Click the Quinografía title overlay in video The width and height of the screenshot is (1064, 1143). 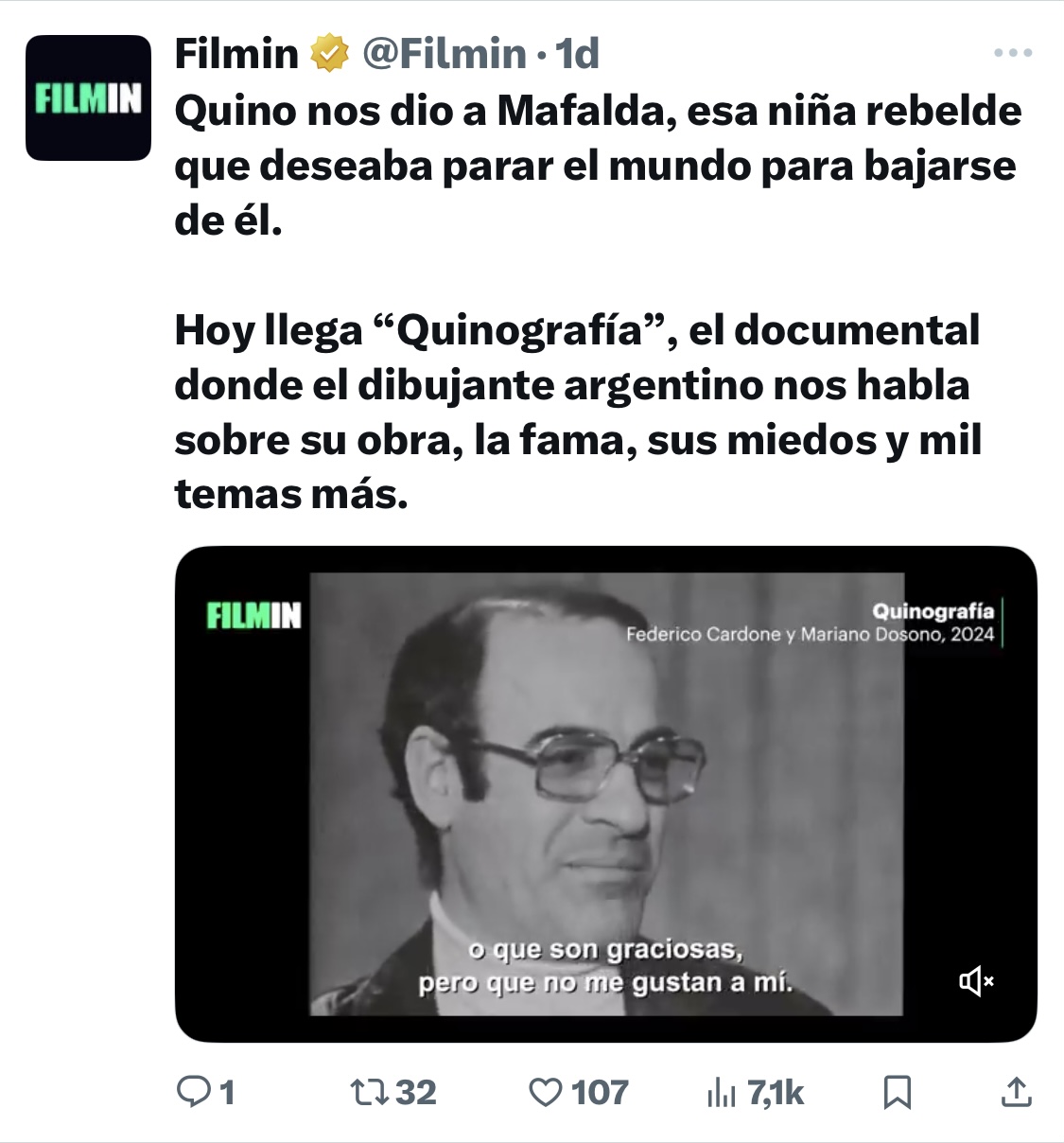tap(933, 610)
